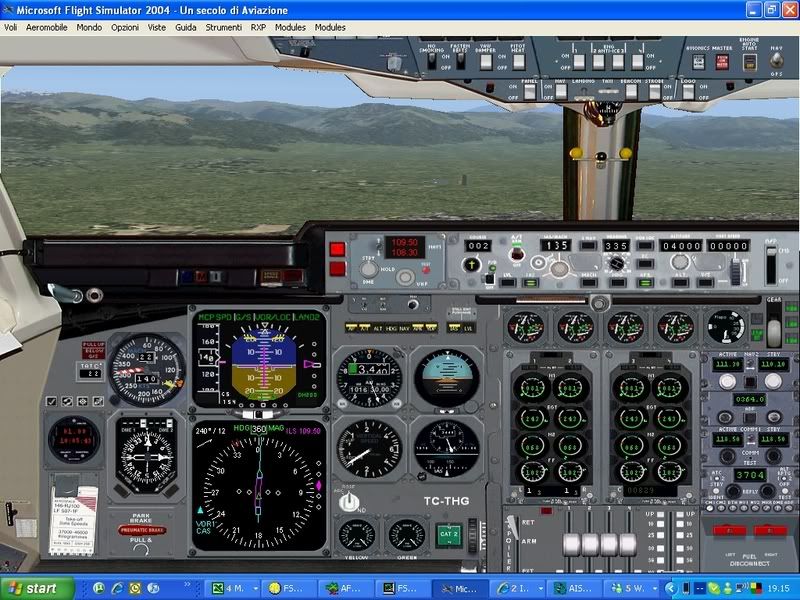This screenshot has height=600, width=800.
Task: Click the green CAT 2 button
Action: coord(448,534)
